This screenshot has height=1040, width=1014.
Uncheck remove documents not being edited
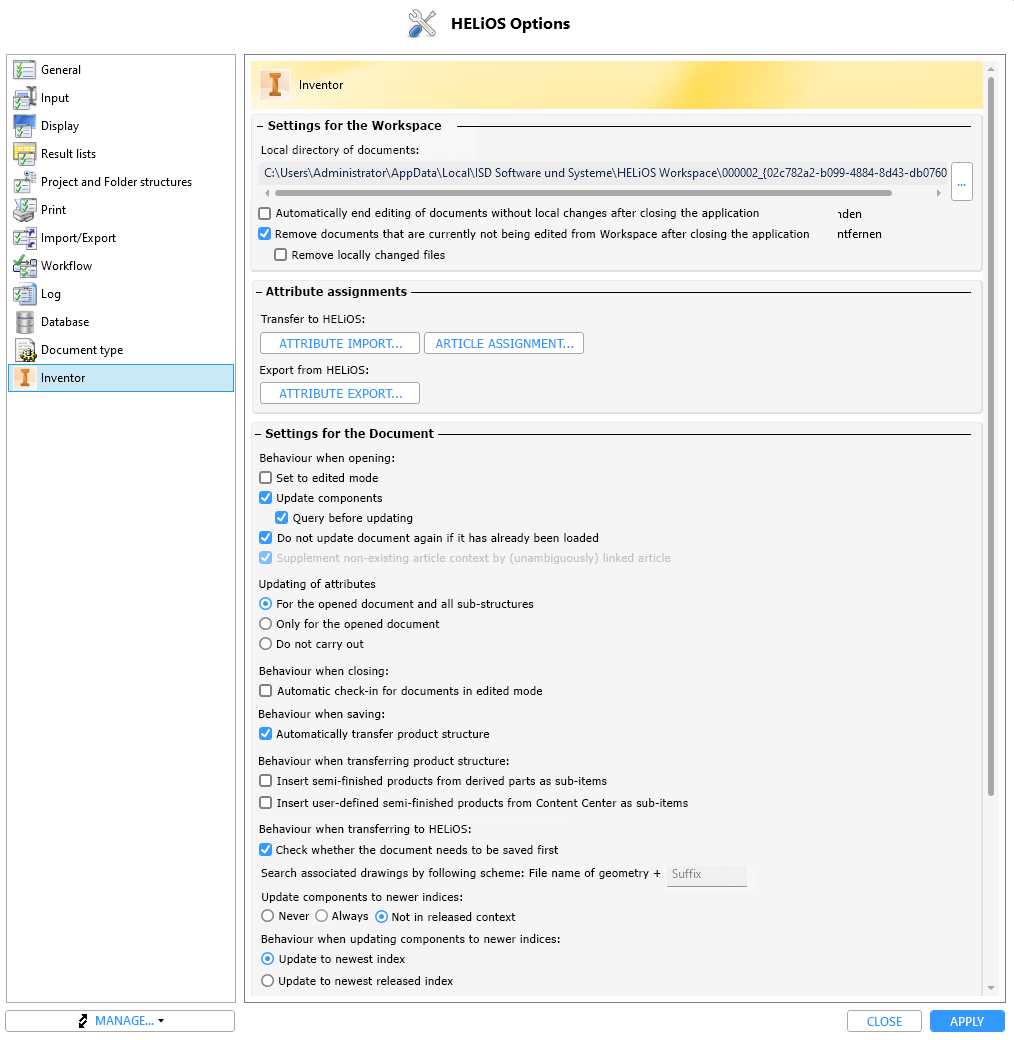pyautogui.click(x=265, y=233)
